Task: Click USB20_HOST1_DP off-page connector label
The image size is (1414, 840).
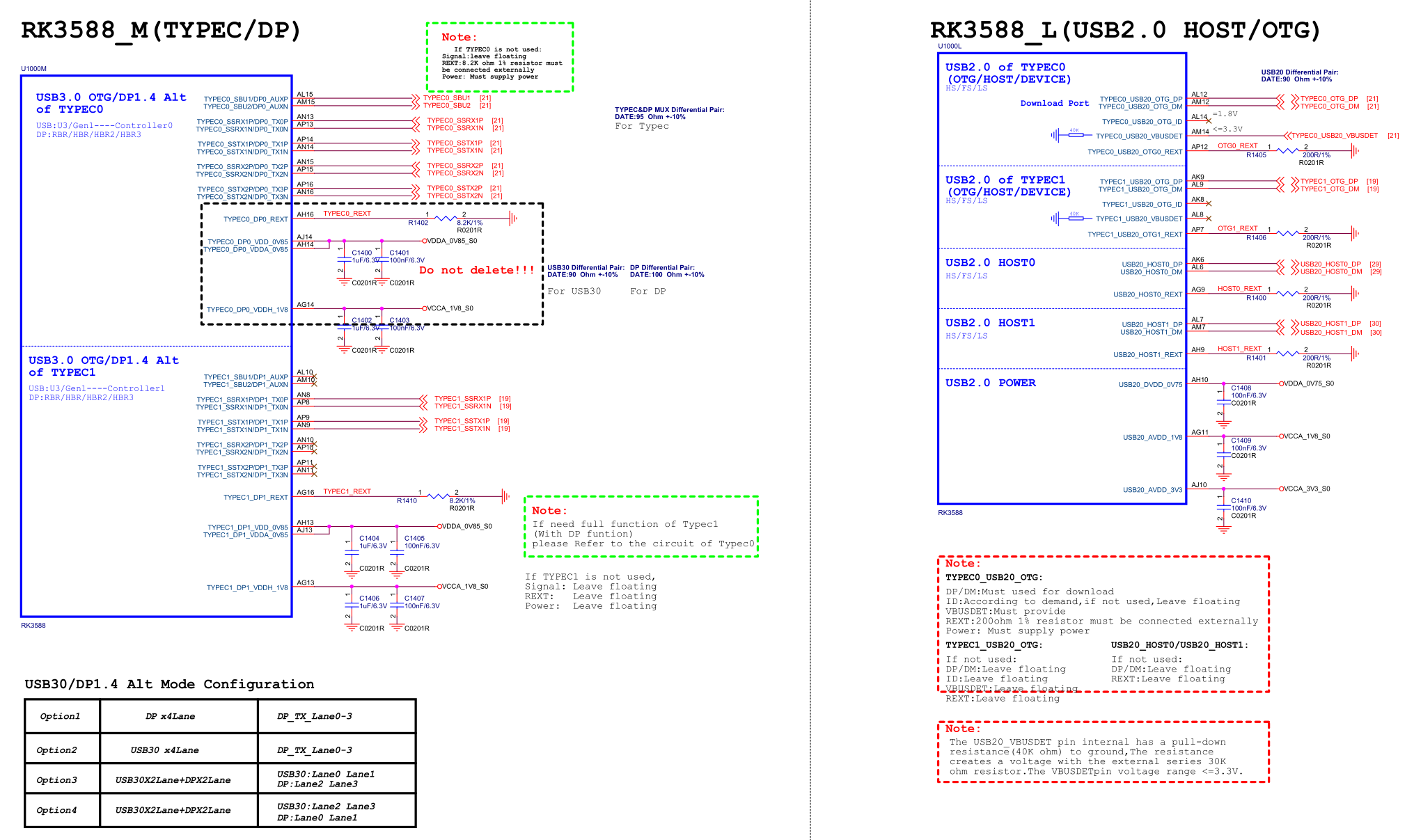Action: [1330, 324]
